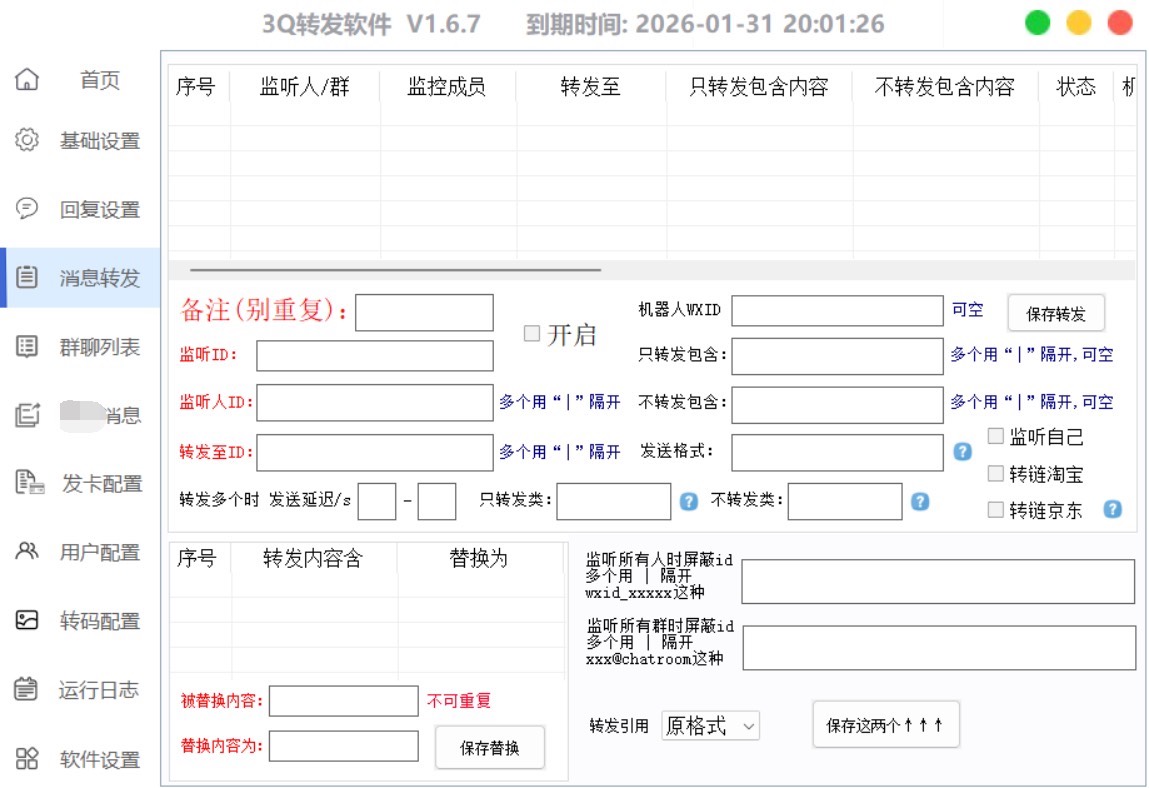Click the 保存这两个↑↑↑ button

(885, 725)
